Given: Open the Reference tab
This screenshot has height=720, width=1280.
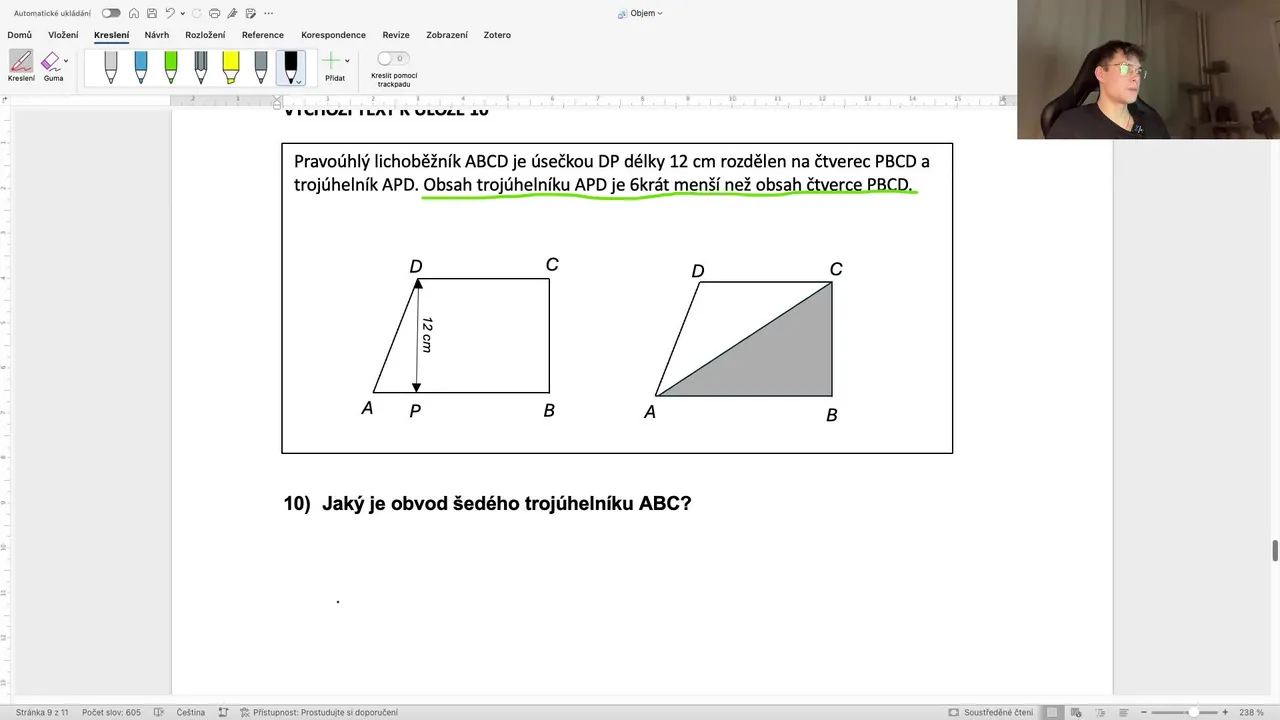Looking at the screenshot, I should tap(263, 35).
